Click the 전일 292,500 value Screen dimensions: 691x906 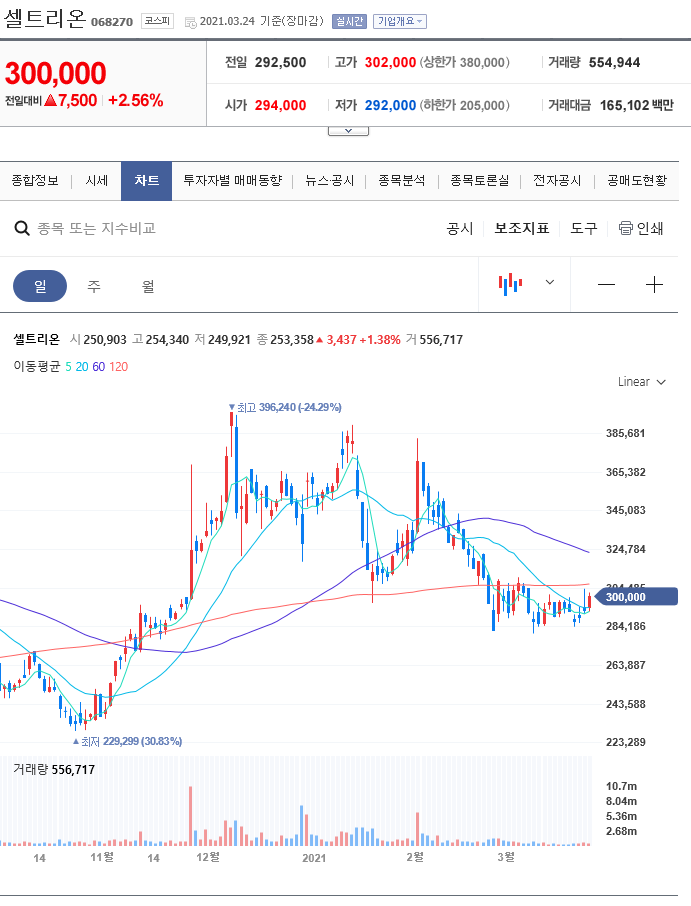(280, 62)
